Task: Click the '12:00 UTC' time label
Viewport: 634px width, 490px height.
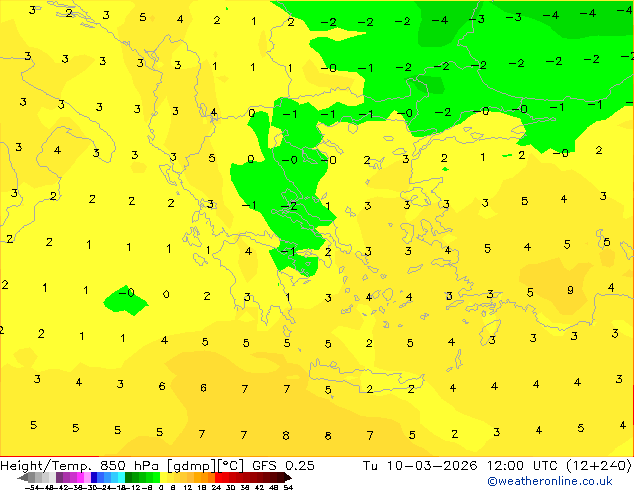Action: pyautogui.click(x=524, y=466)
